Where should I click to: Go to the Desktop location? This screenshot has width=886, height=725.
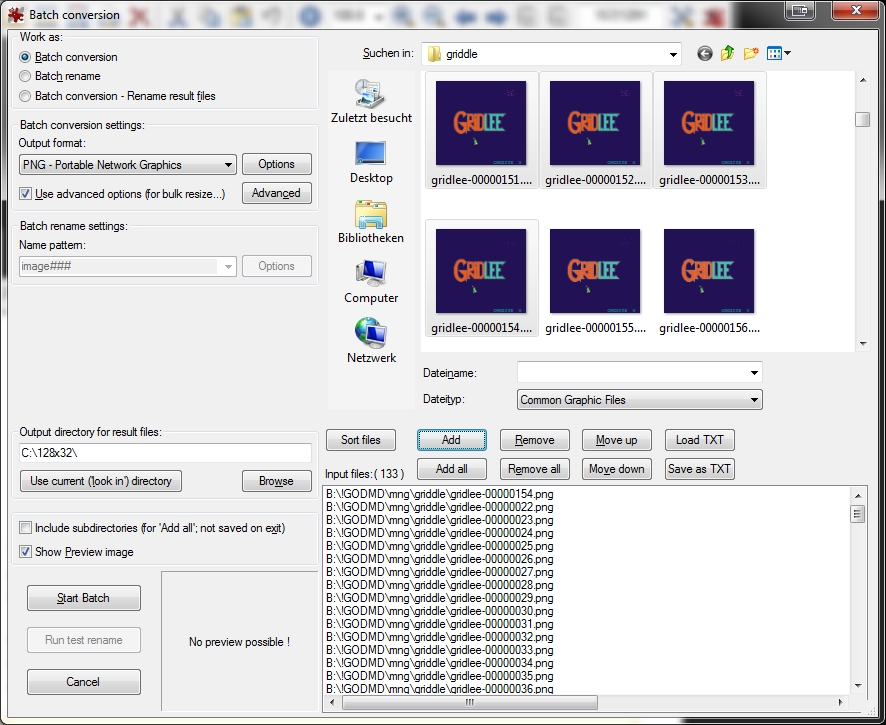click(371, 162)
